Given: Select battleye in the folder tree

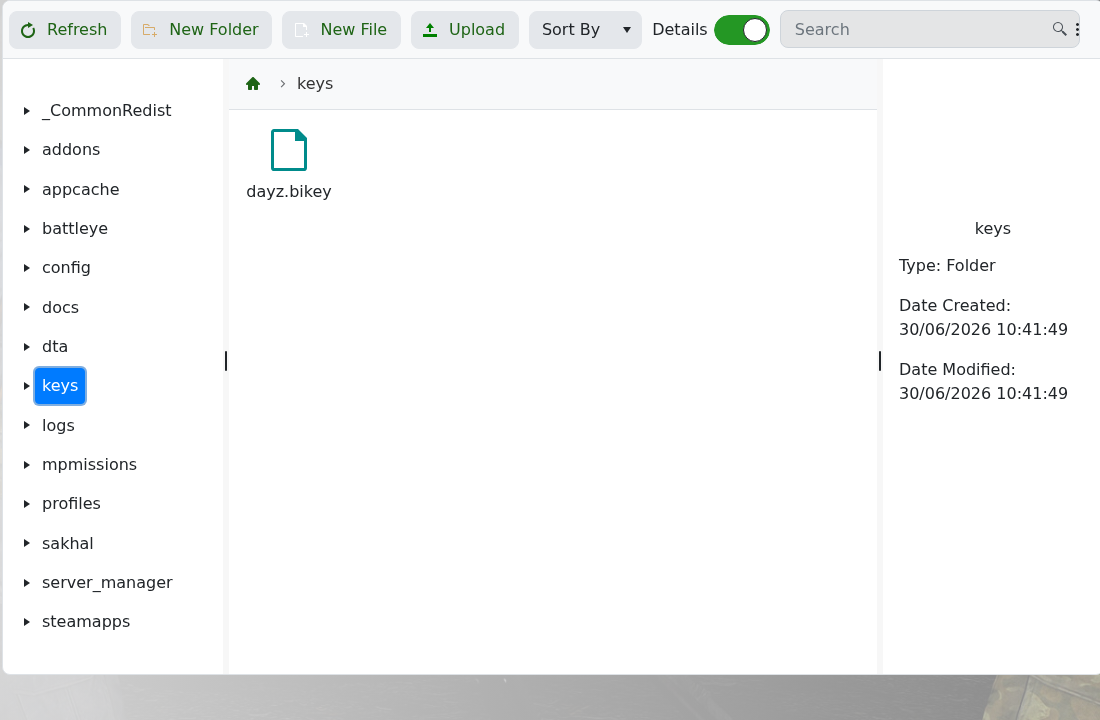Looking at the screenshot, I should [75, 229].
